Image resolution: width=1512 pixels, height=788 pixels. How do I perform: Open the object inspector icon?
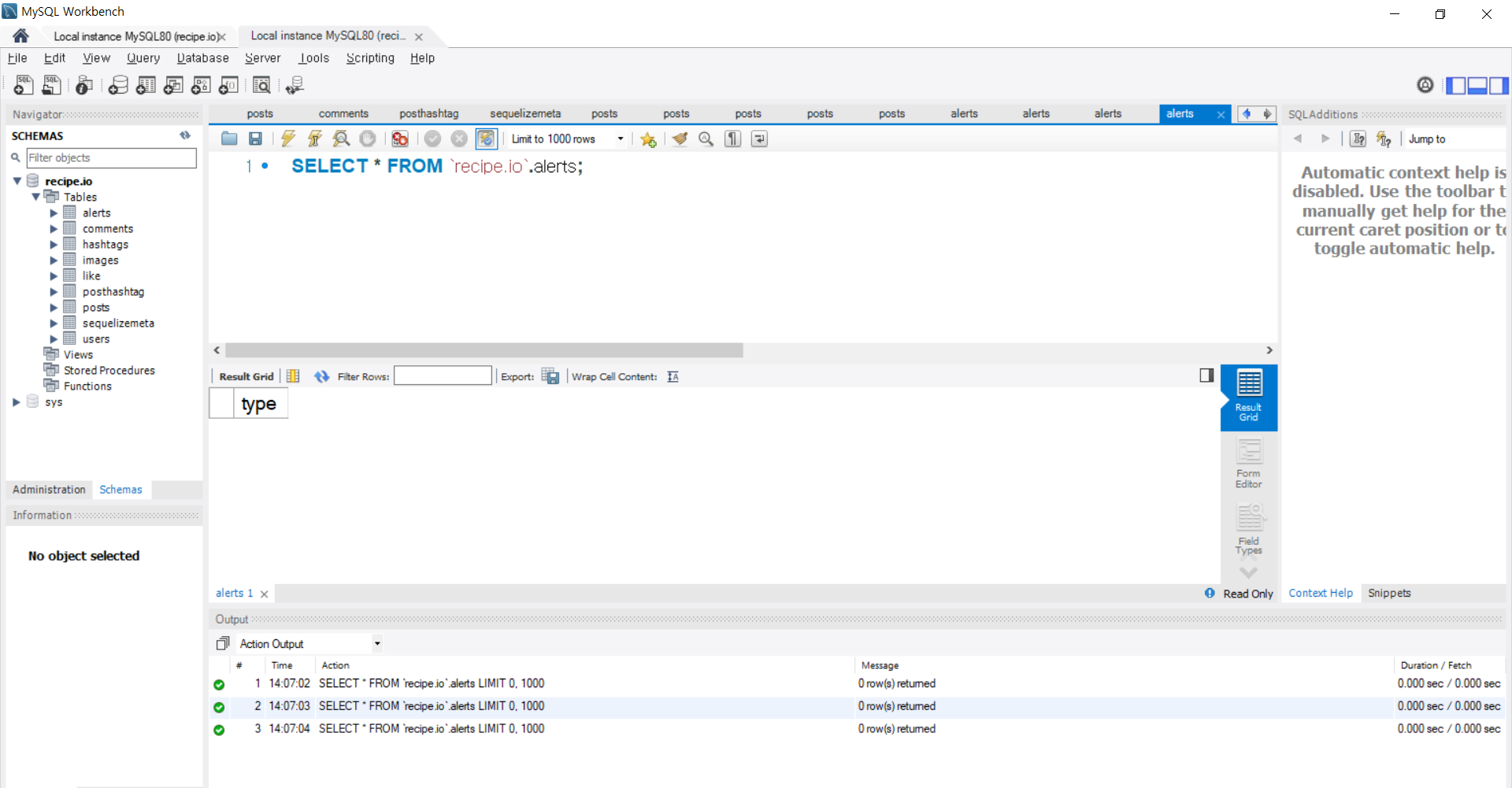tap(84, 85)
